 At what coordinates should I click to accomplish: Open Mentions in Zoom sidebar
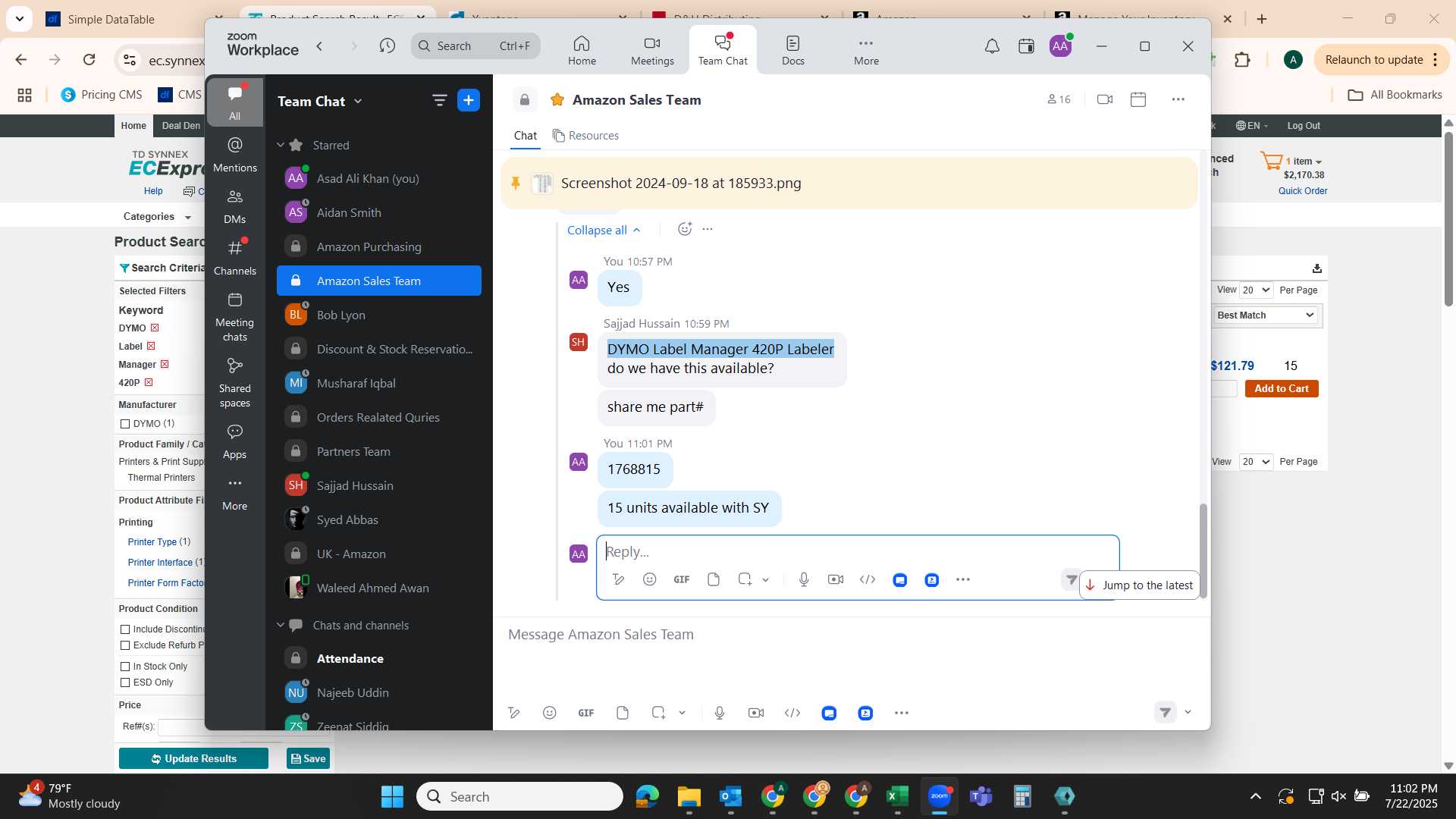(x=235, y=155)
